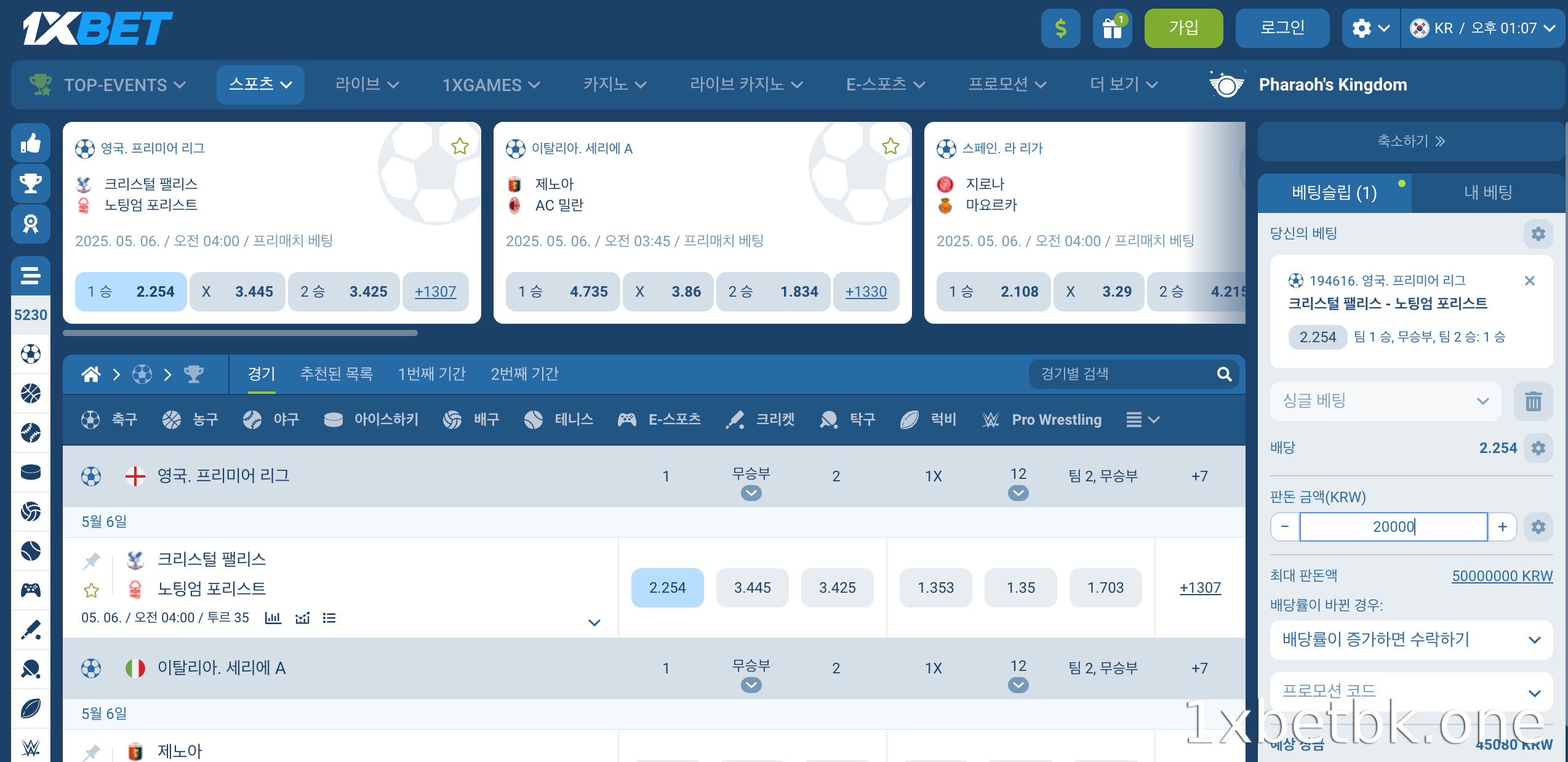Select X 3.445 on Premier League card
Image resolution: width=1568 pixels, height=762 pixels.
tap(237, 292)
